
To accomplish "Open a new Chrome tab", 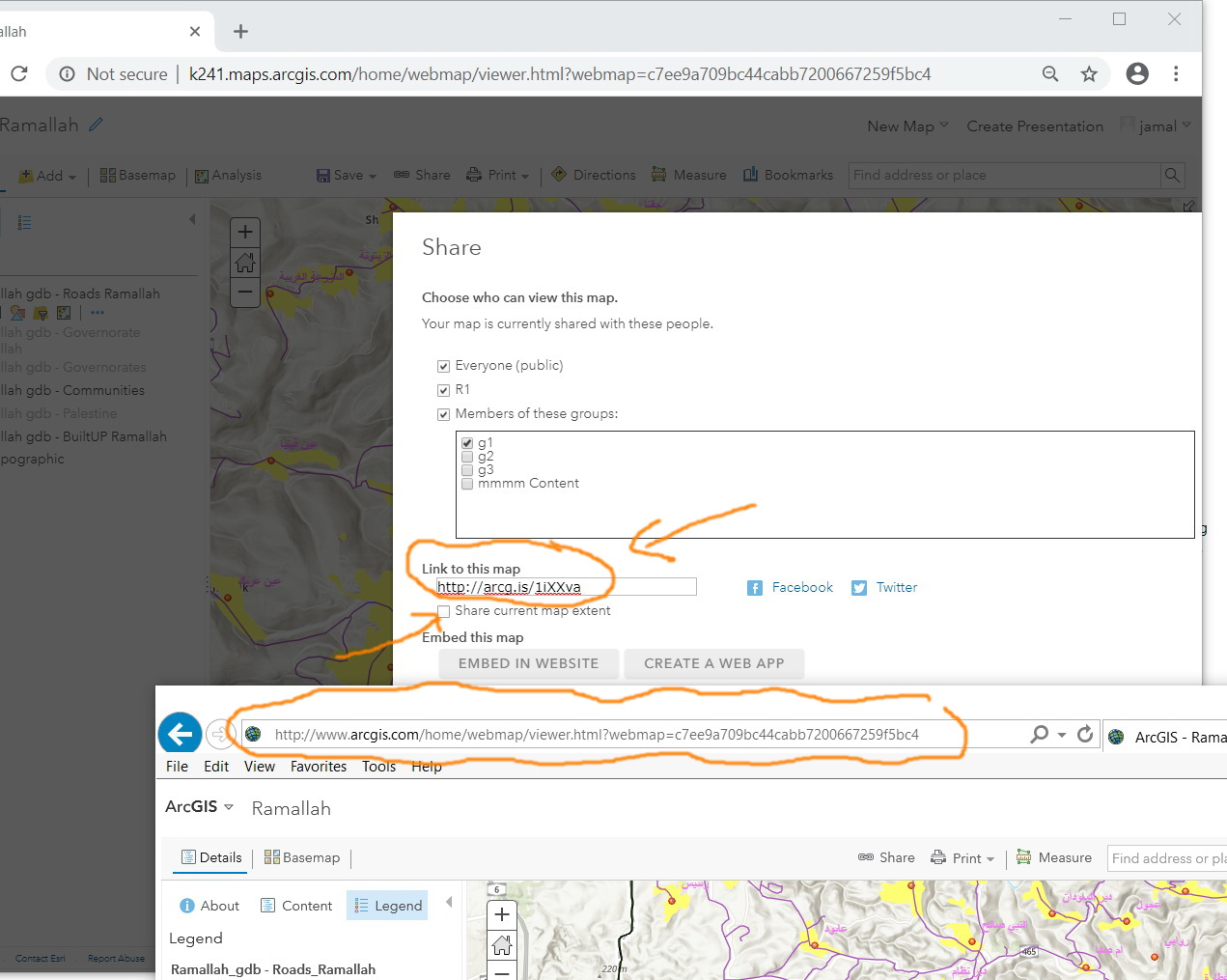I will [x=240, y=32].
